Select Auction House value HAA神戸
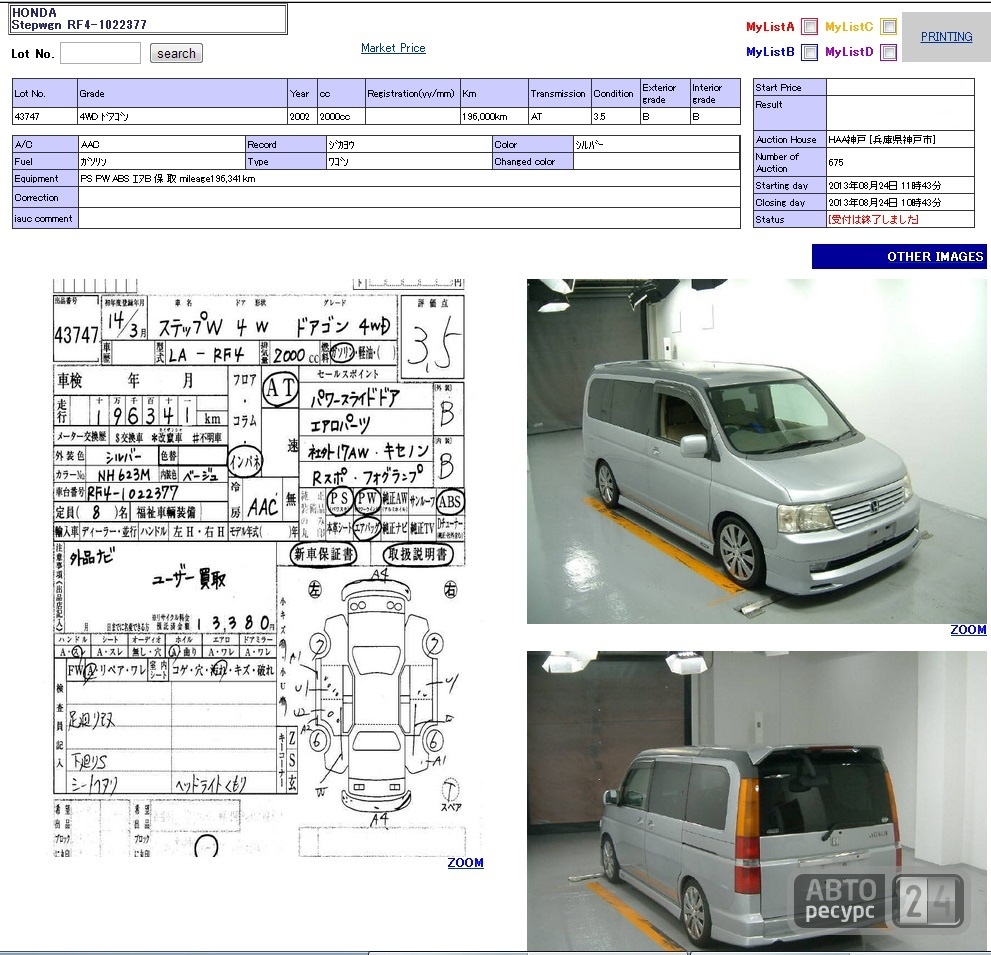 tap(882, 140)
